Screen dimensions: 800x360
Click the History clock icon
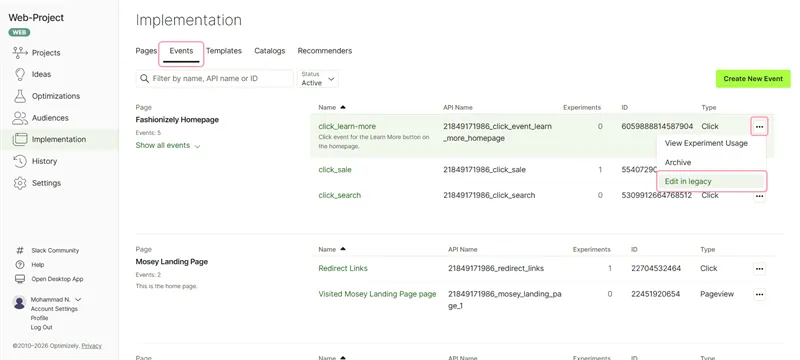click(20, 161)
